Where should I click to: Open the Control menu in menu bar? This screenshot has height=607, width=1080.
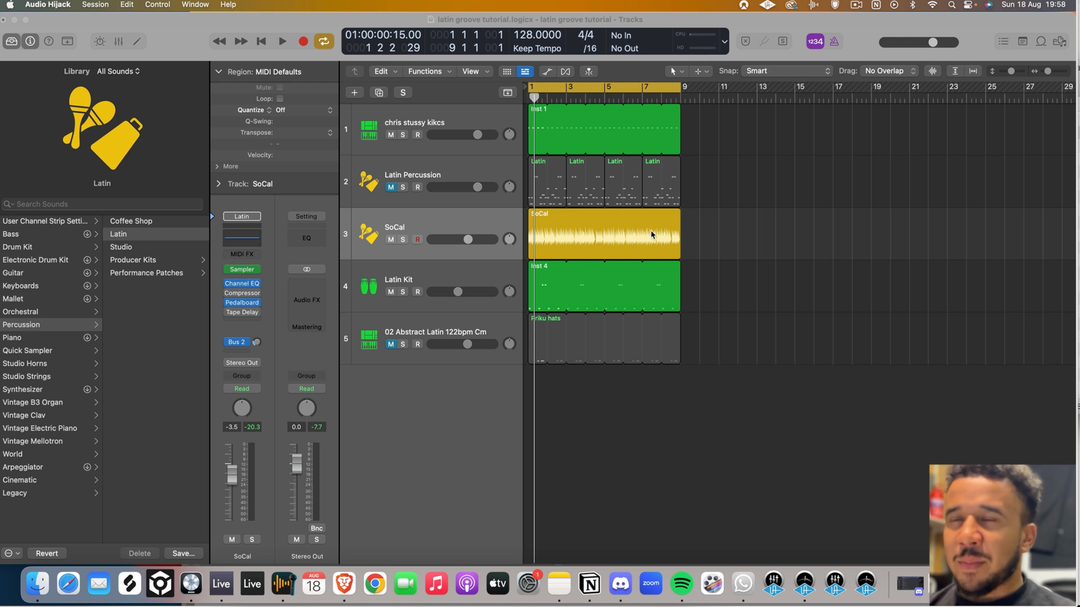pos(157,5)
